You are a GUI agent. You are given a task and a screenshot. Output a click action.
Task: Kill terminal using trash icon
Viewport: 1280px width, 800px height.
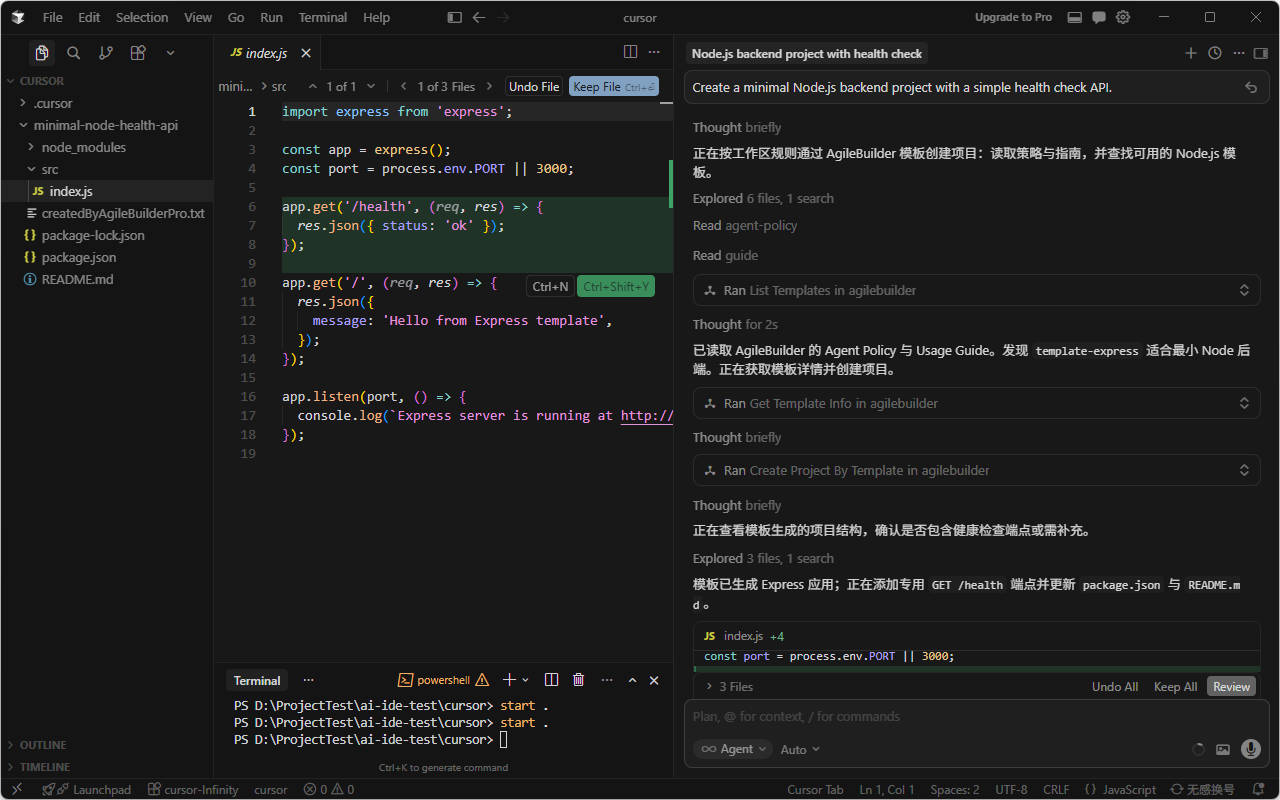(x=578, y=680)
